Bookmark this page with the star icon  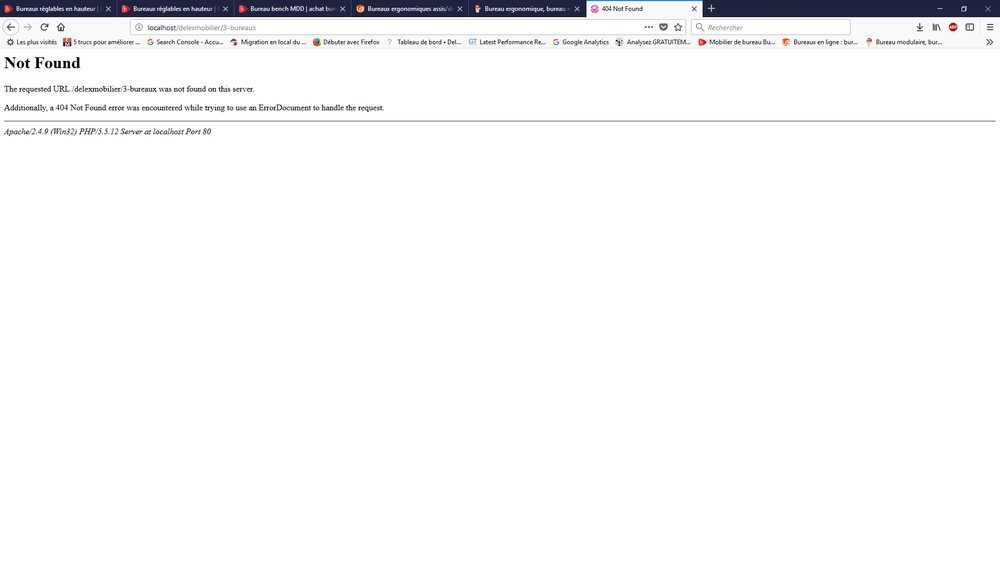tap(678, 27)
